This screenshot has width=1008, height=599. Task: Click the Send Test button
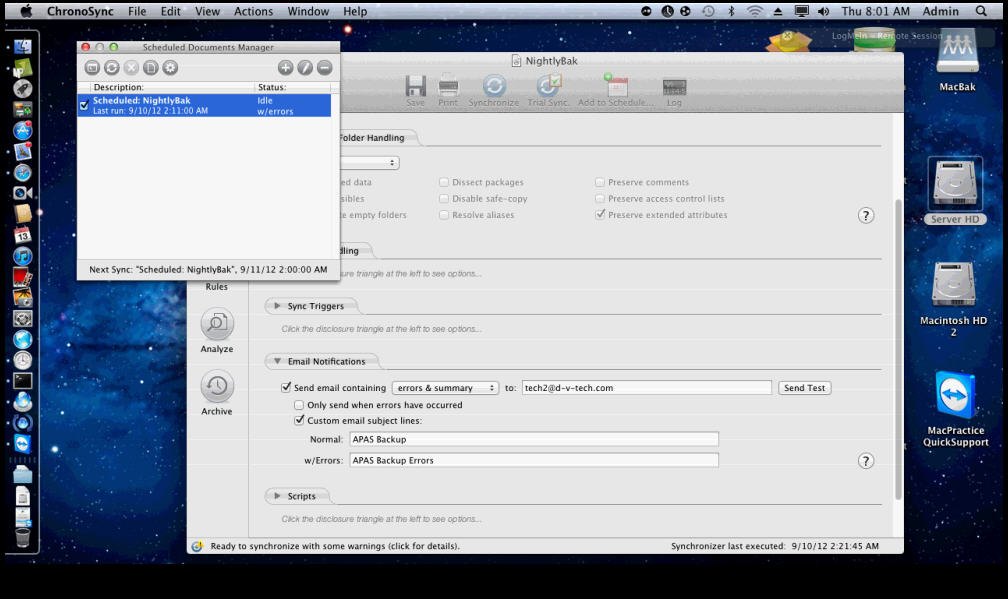click(x=804, y=388)
